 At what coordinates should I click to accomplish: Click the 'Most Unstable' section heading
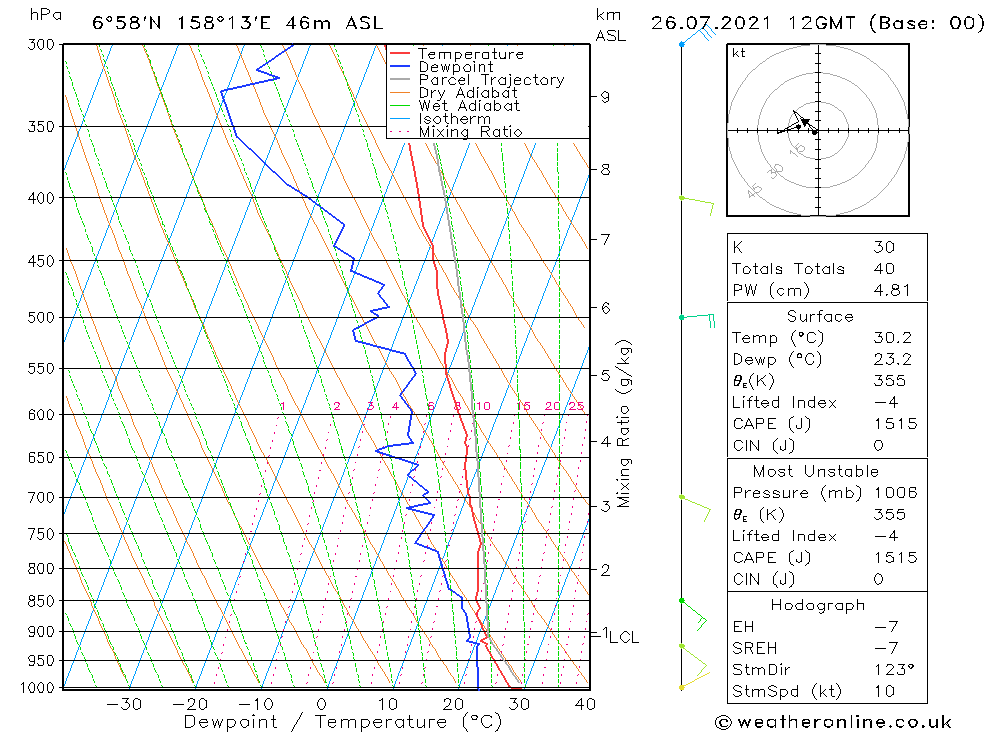[816, 471]
